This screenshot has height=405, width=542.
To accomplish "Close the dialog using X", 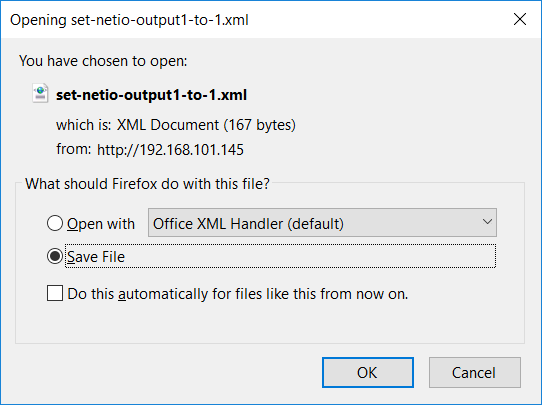I will click(x=520, y=19).
